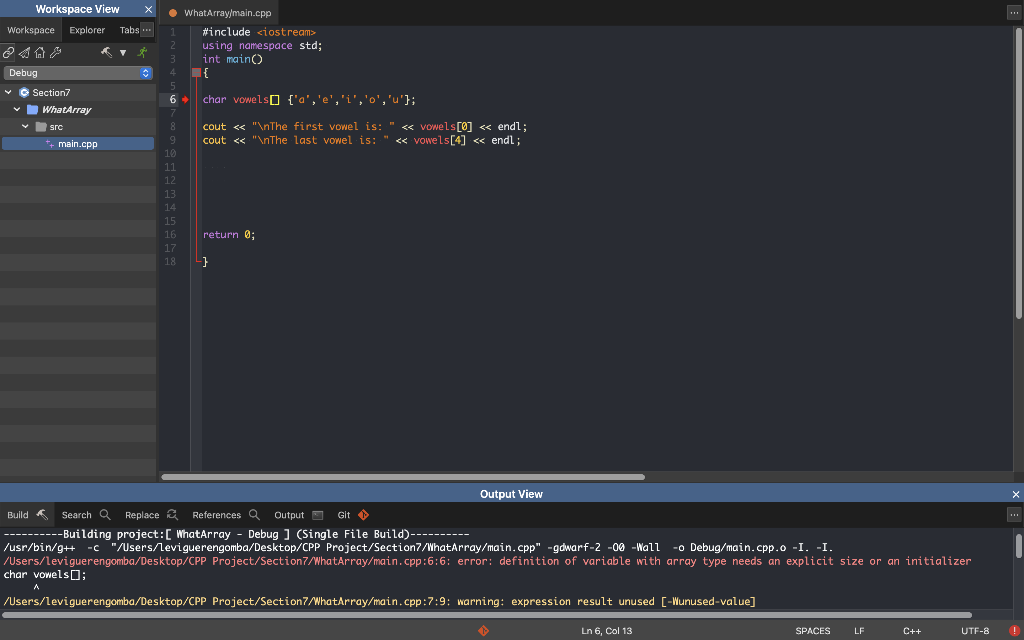The width and height of the screenshot is (1024, 640).
Task: Click 'return 0;' on line 16
Action: point(229,234)
